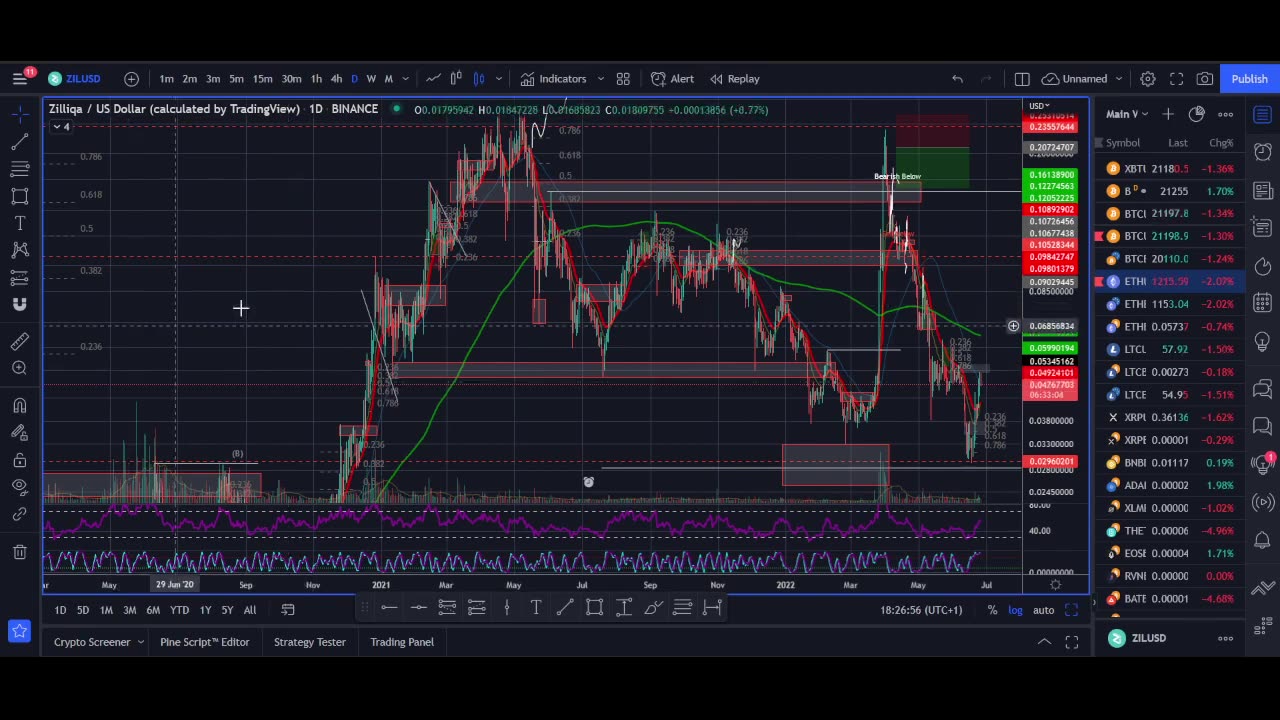This screenshot has height=720, width=1280.
Task: Select the 15m timeframe
Action: tap(262, 79)
